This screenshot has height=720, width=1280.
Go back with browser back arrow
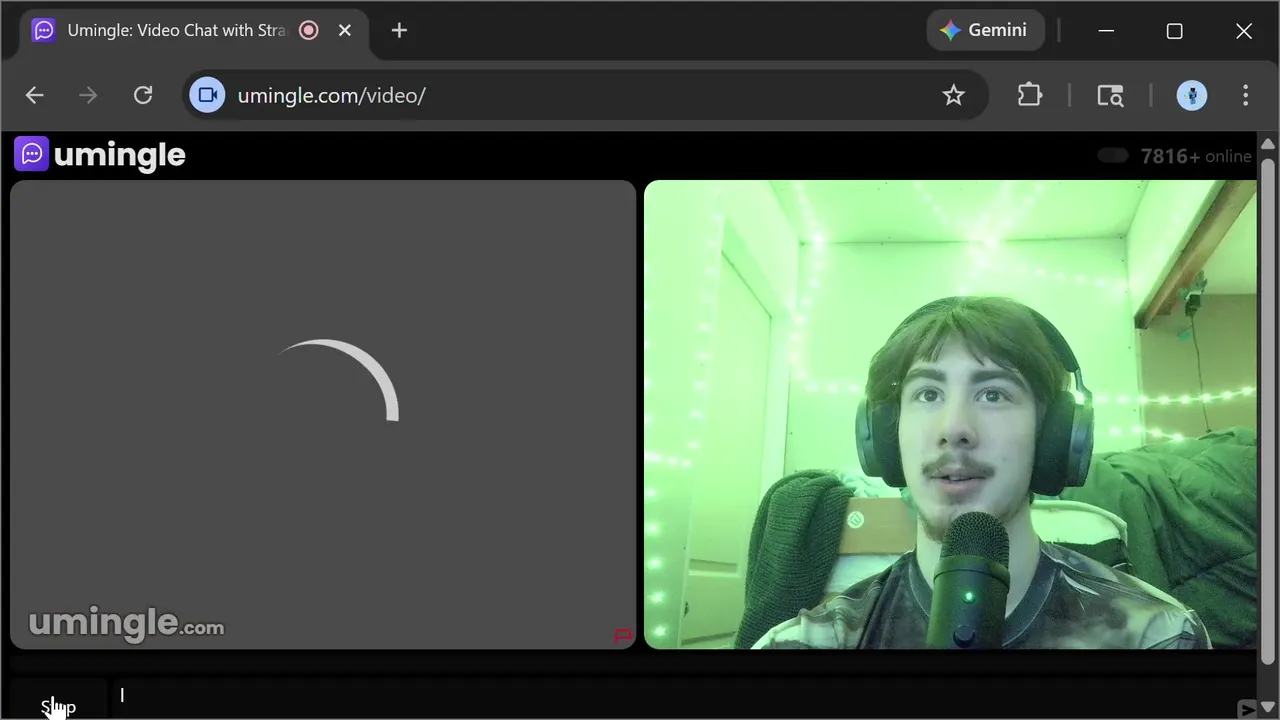coord(35,95)
